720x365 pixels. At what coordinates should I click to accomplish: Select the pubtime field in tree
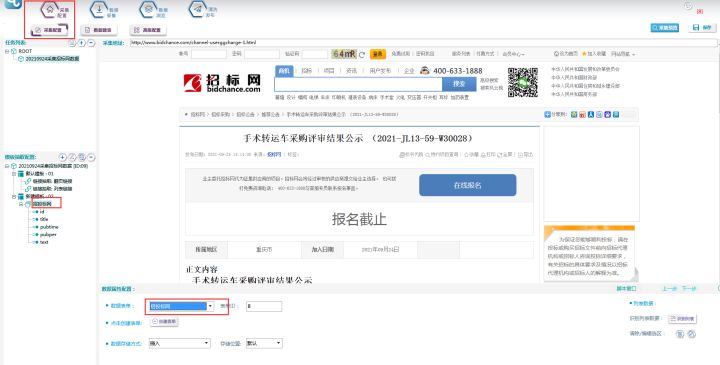(49, 227)
